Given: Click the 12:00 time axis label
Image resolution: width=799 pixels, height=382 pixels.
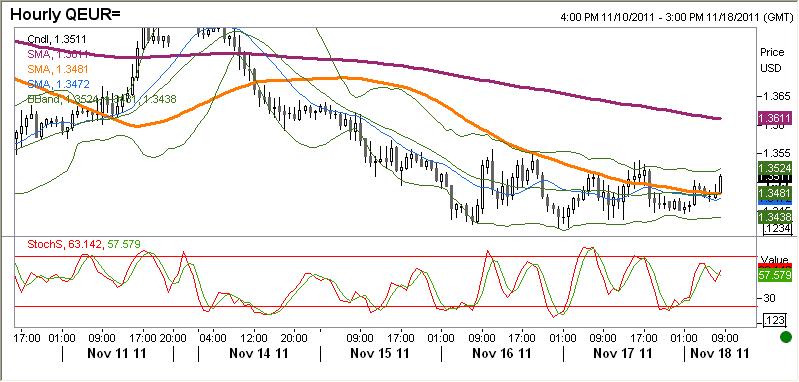Looking at the screenshot, I should click(x=254, y=337).
